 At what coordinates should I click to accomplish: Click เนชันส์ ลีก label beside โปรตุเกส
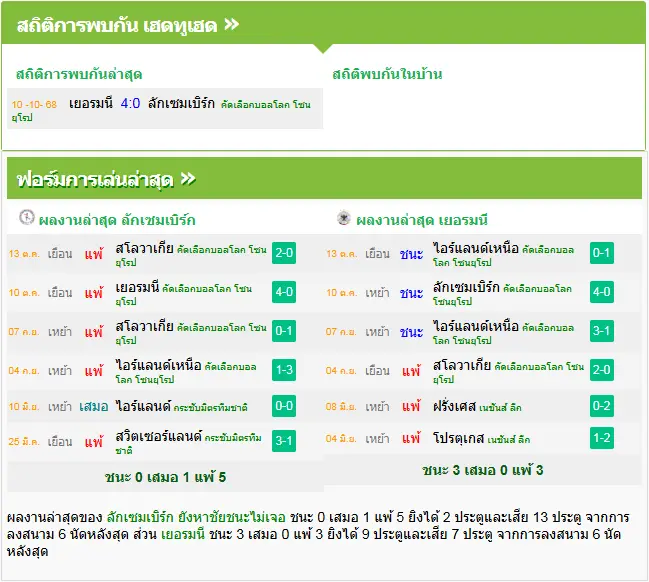(509, 440)
